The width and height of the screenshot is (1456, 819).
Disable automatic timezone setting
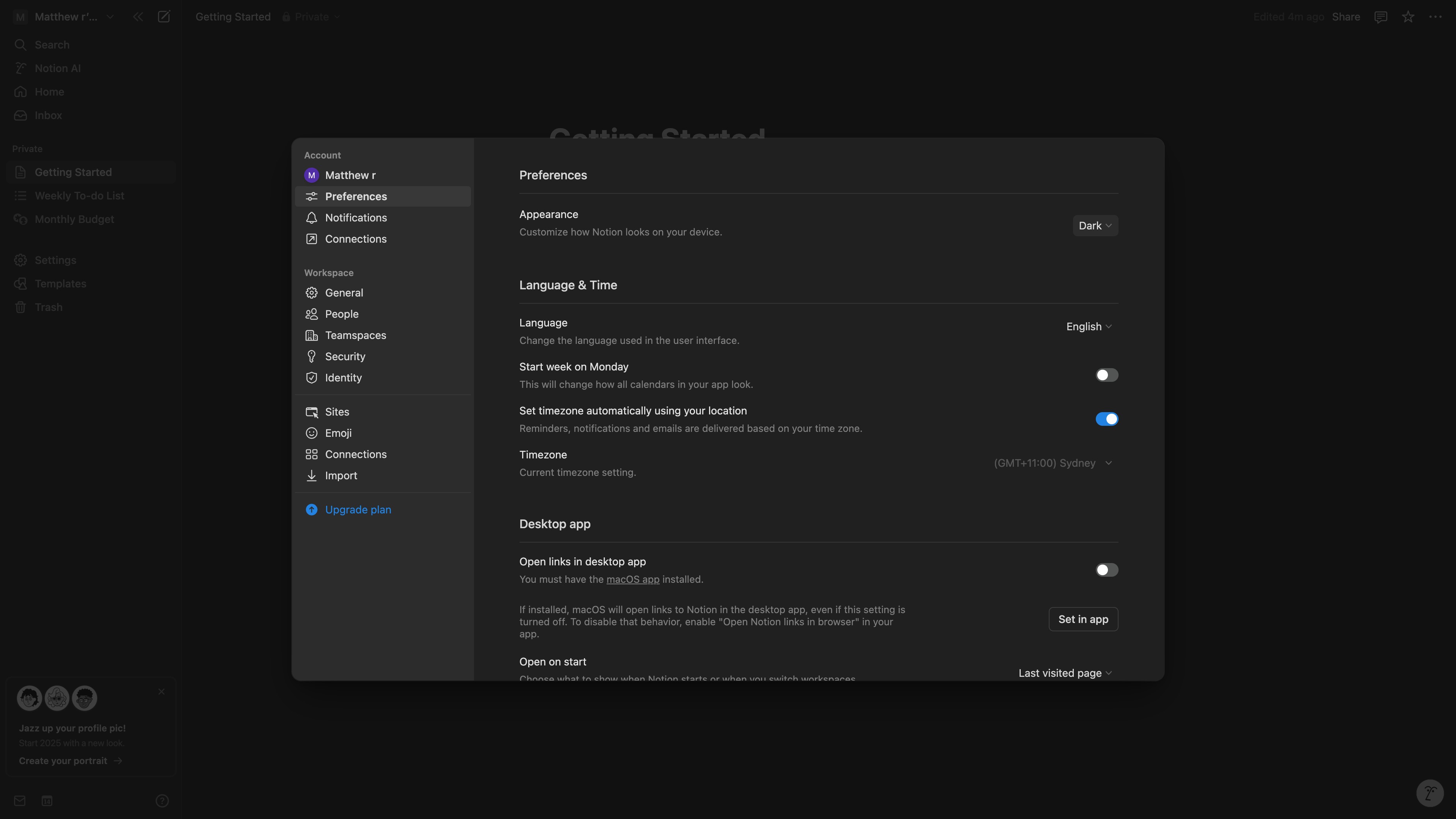pyautogui.click(x=1107, y=419)
